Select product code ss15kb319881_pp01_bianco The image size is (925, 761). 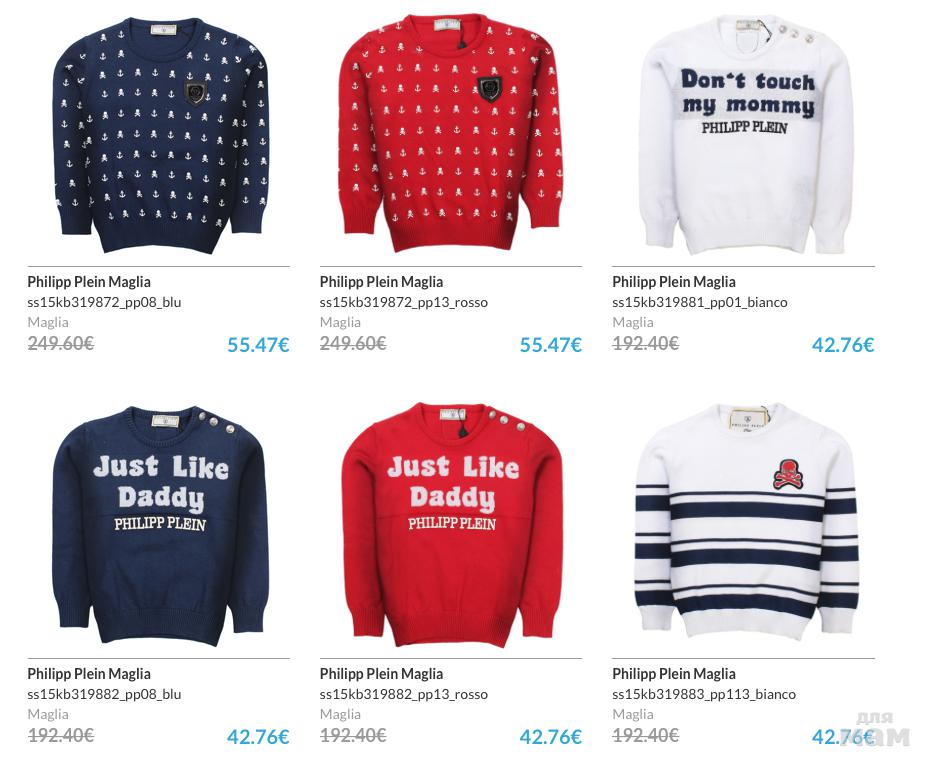[700, 303]
